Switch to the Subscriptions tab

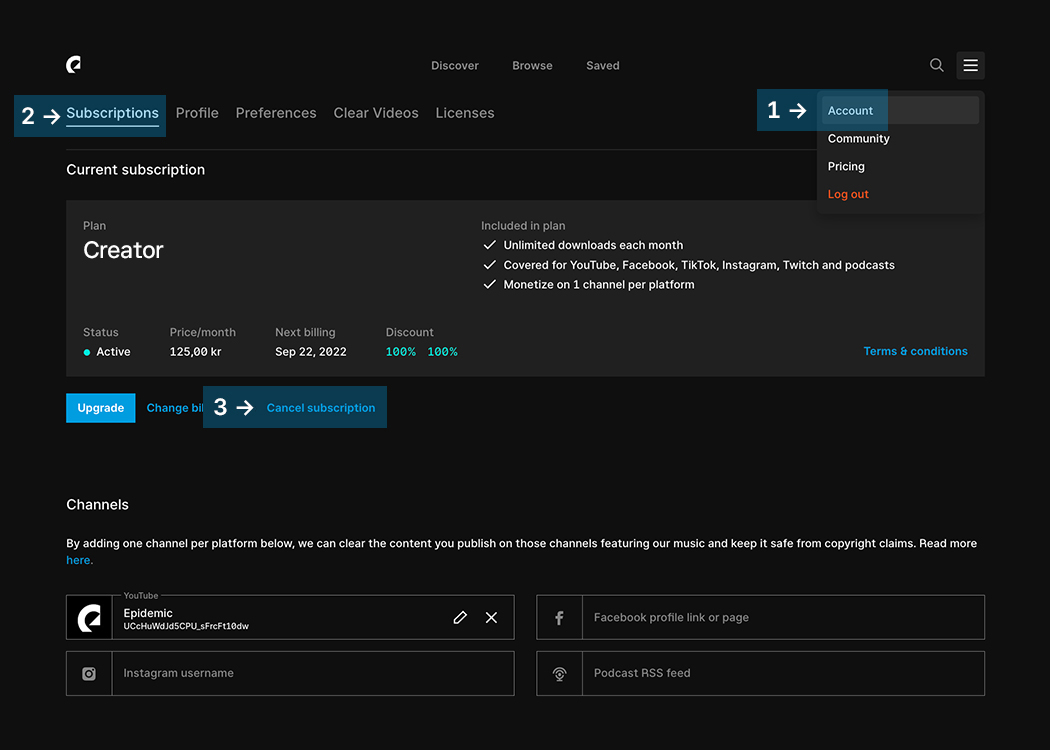pyautogui.click(x=112, y=113)
